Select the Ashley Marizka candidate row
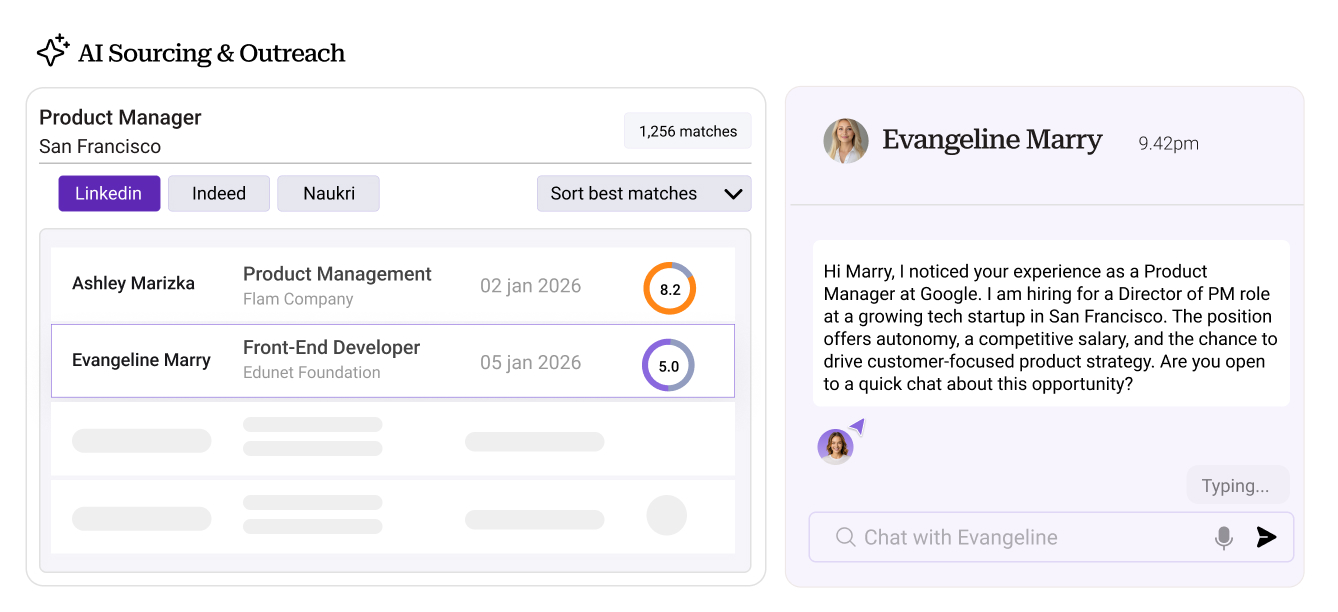The height and width of the screenshot is (612, 1338). pyautogui.click(x=393, y=285)
